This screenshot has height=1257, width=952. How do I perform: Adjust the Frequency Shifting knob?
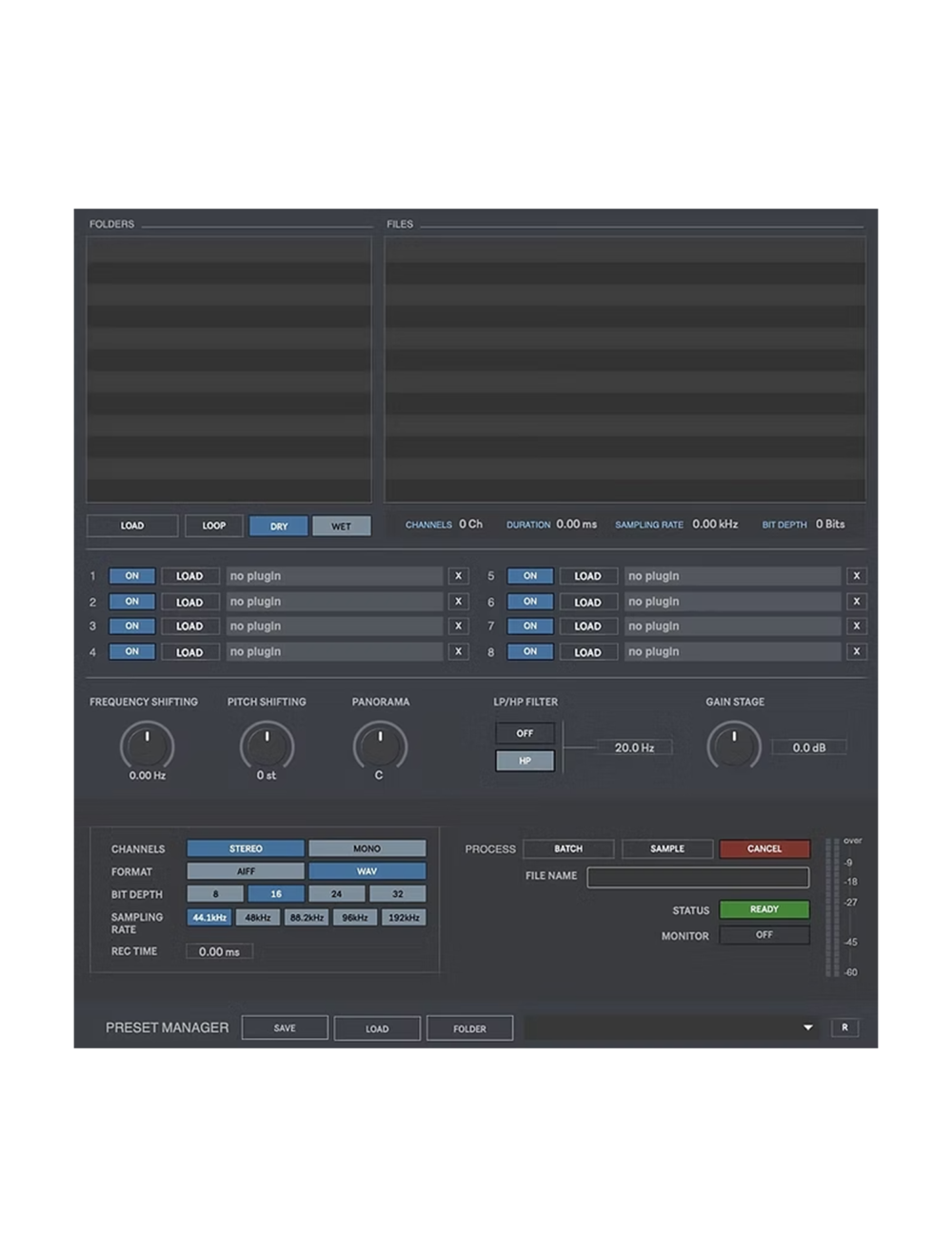(x=148, y=747)
